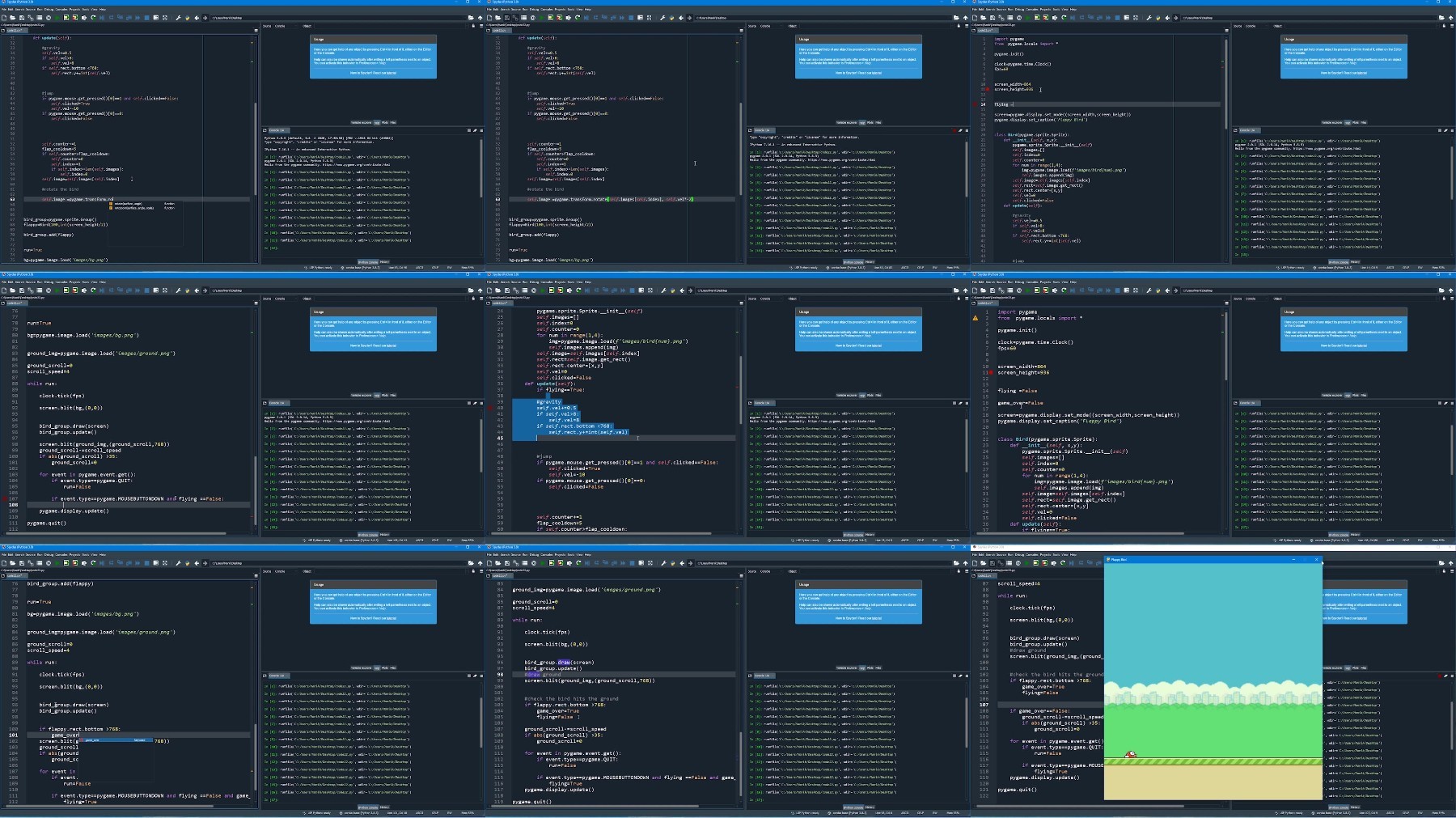Open Help menu in bottom-middle Spyder window
Viewport: 1456px width, 818px height.
(588, 554)
